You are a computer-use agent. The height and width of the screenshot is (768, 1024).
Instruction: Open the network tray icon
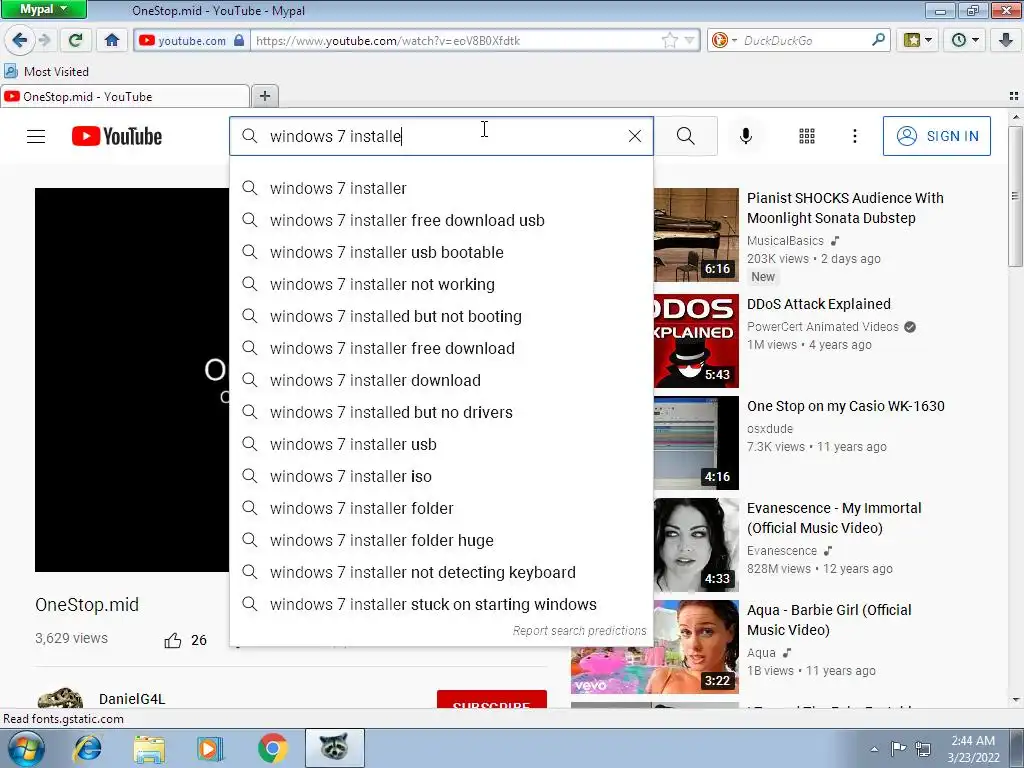pyautogui.click(x=923, y=748)
